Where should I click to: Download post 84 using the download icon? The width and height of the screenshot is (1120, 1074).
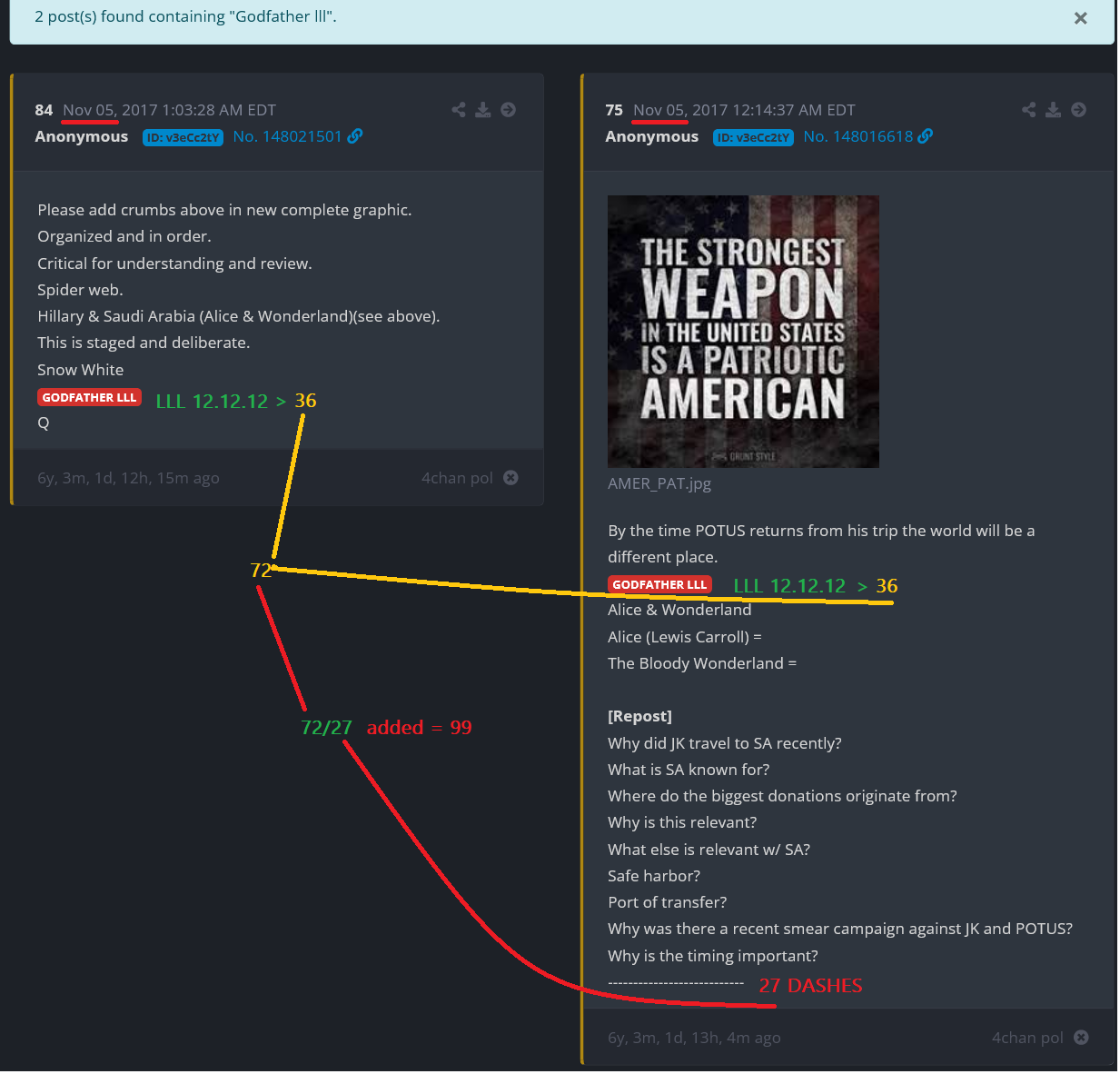483,110
